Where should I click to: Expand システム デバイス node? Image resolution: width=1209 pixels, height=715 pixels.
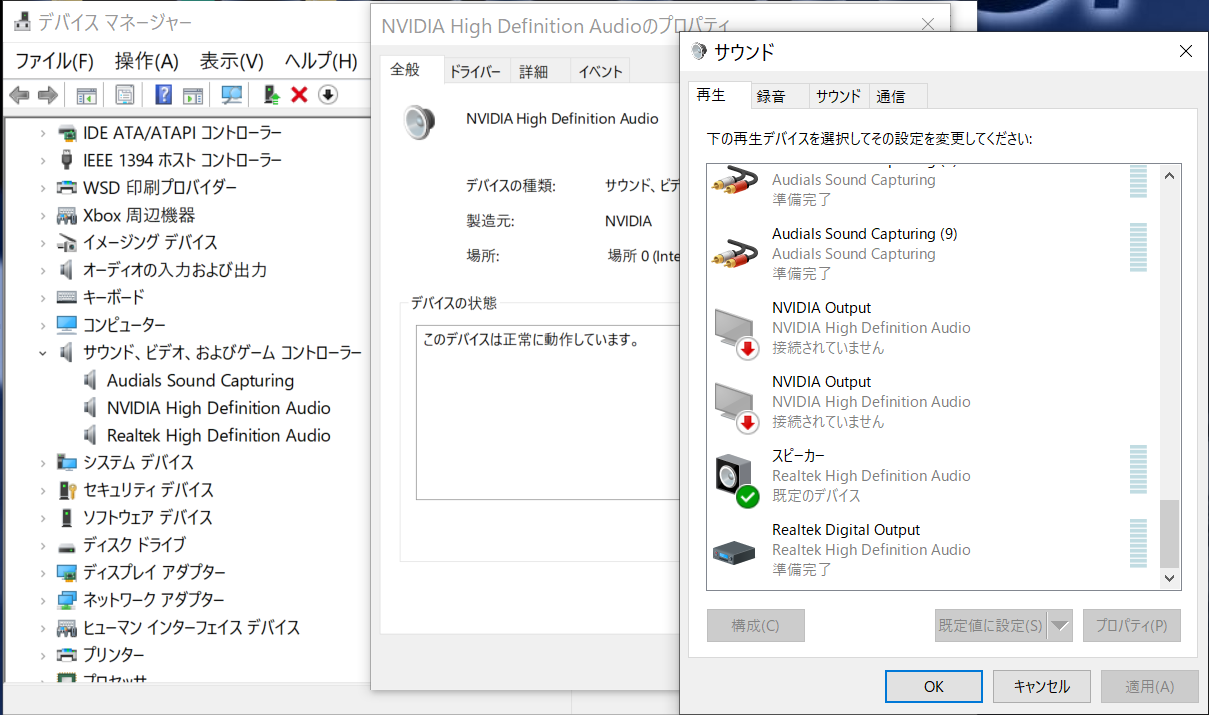43,463
